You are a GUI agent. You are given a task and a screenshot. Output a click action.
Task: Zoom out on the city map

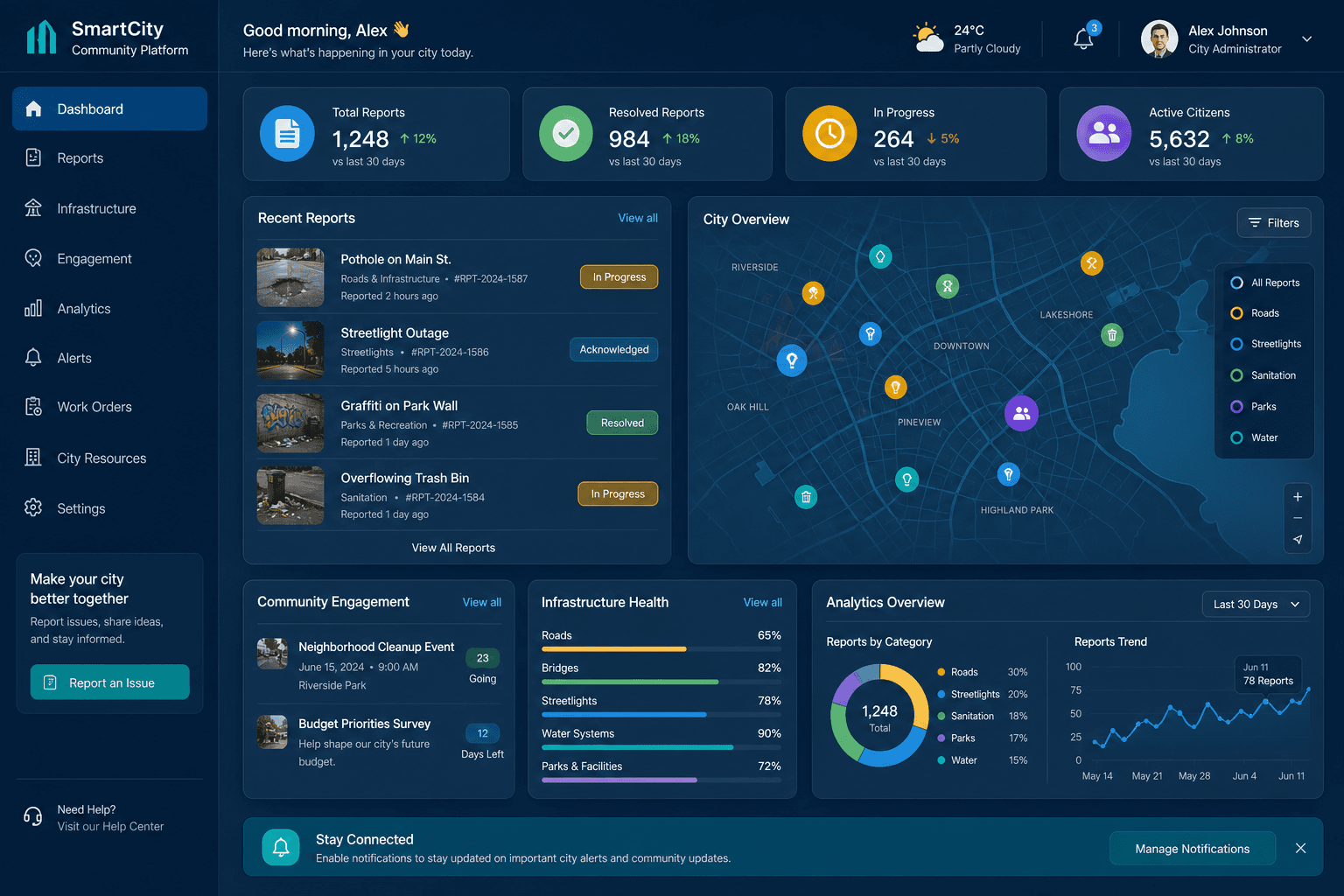1297,518
